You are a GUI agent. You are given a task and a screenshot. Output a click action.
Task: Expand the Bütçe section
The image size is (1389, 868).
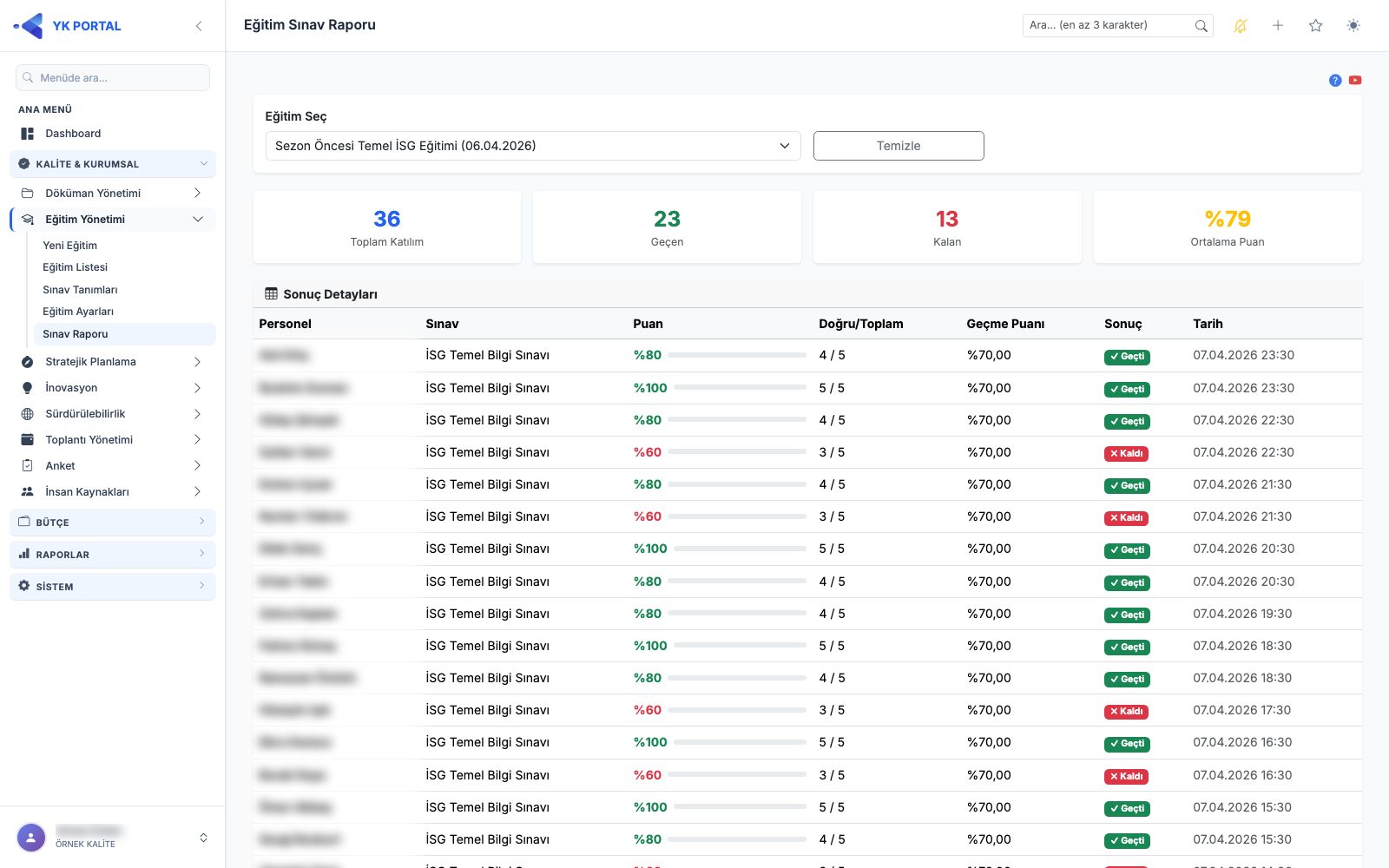coord(113,523)
